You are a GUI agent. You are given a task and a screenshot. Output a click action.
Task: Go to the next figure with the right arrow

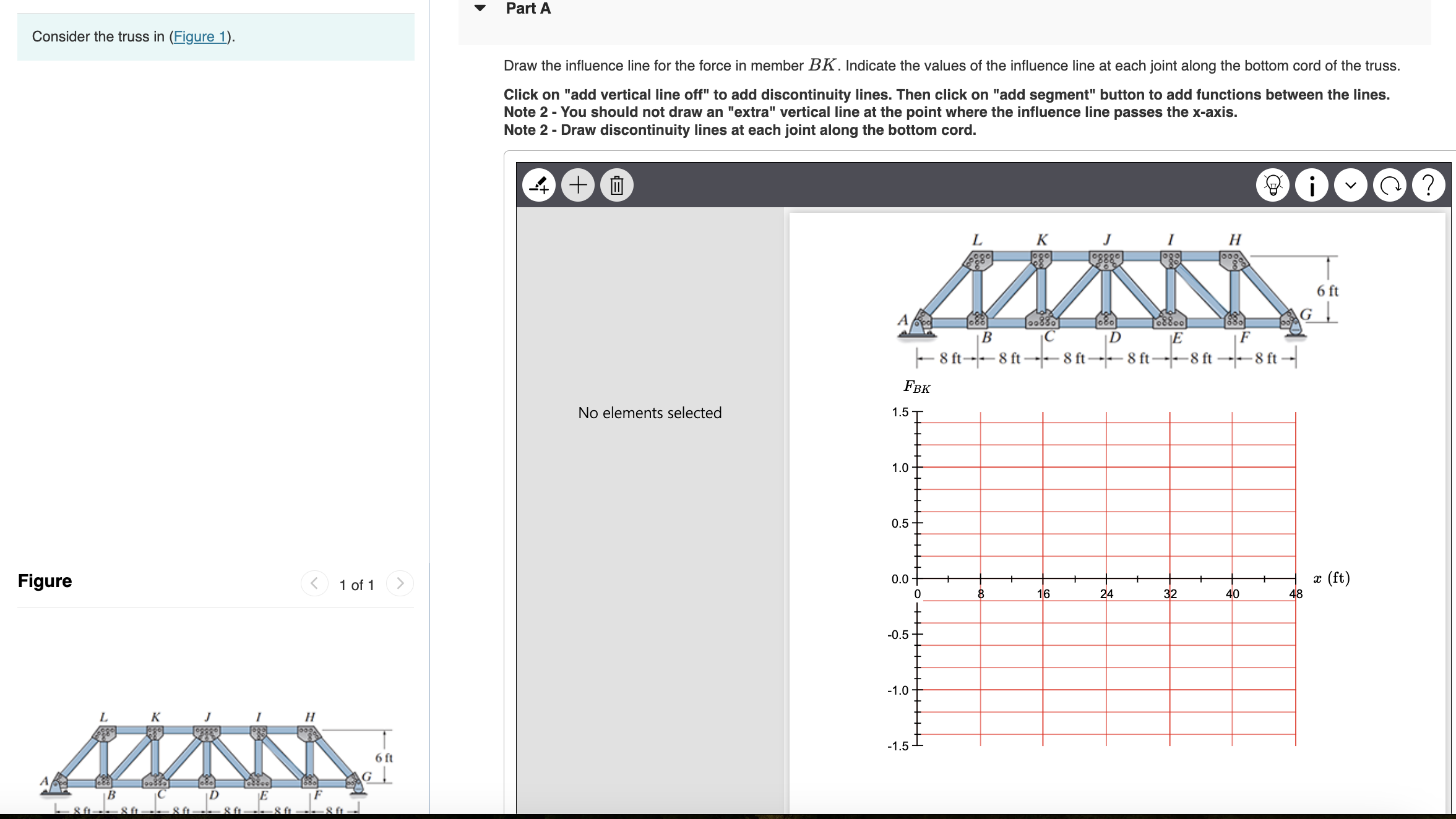tap(401, 583)
